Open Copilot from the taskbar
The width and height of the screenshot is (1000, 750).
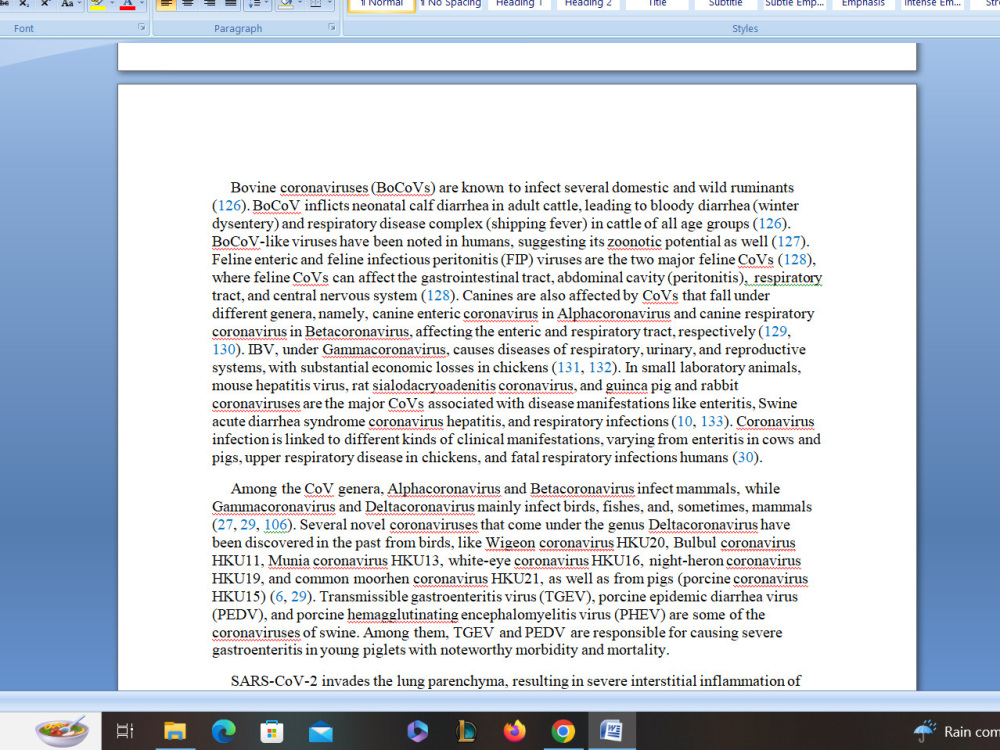coord(417,731)
